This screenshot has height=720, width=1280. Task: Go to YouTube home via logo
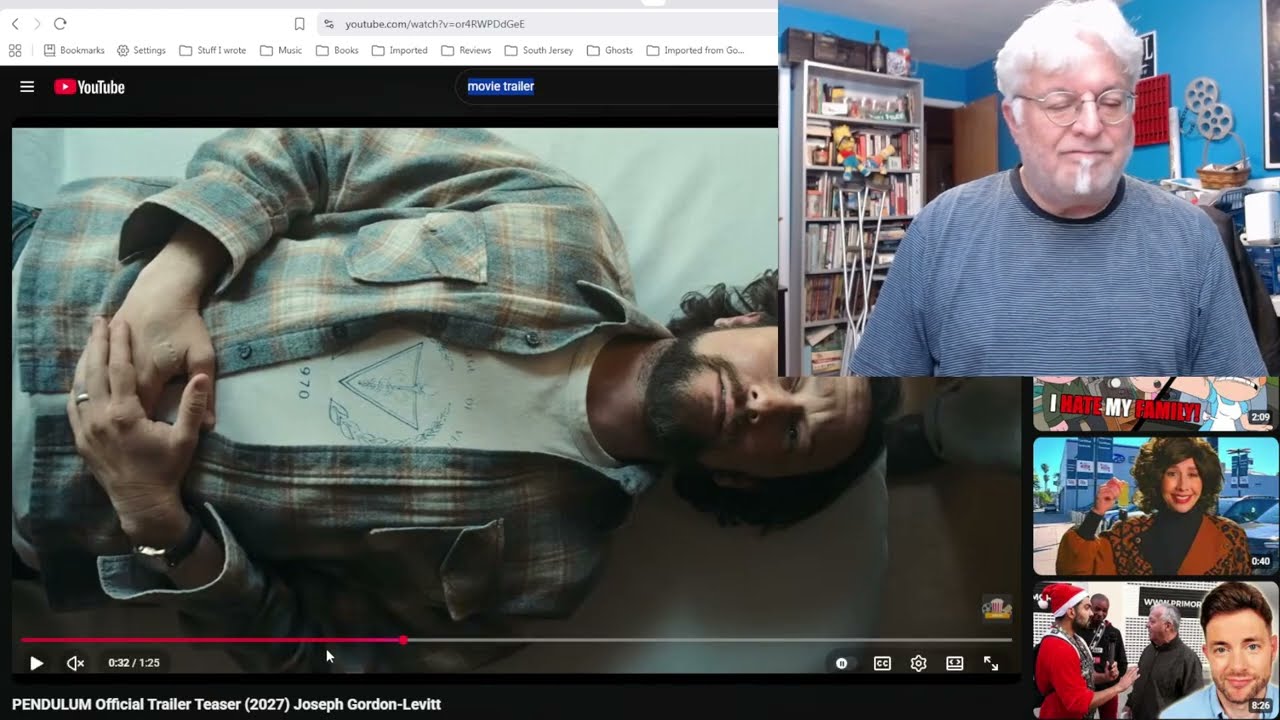[89, 87]
